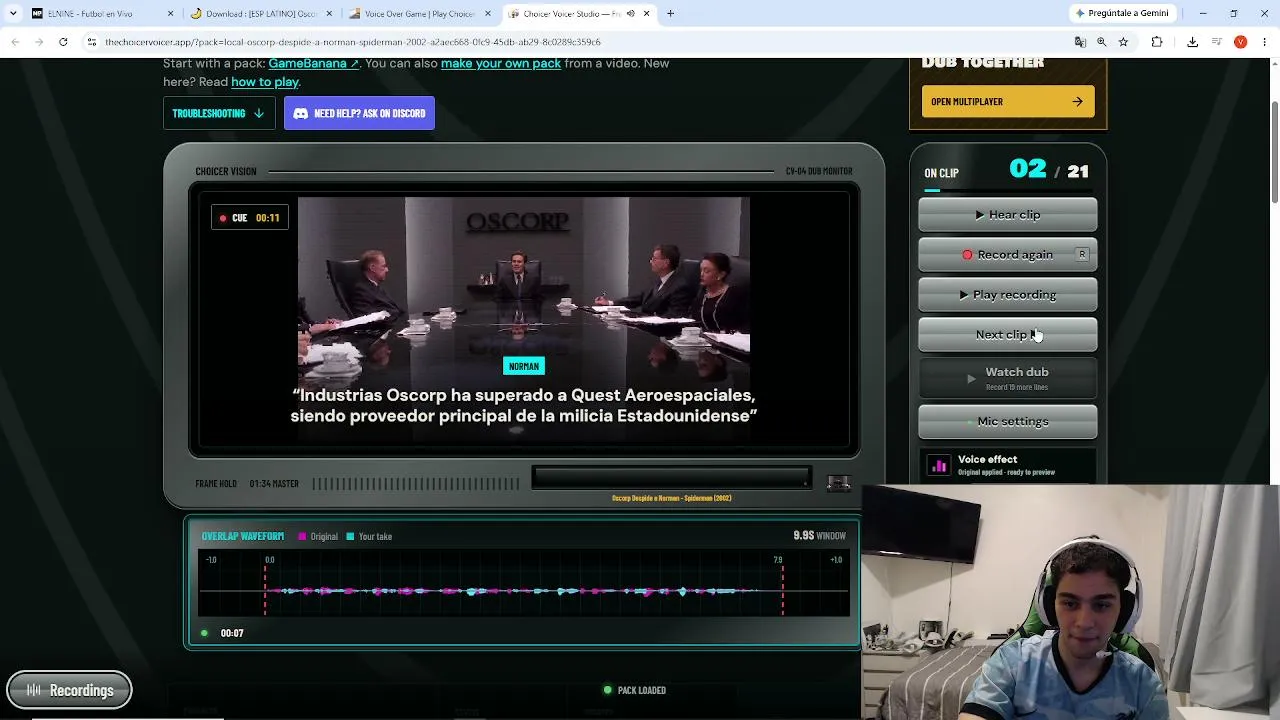Expand the Troubleshooting section
Viewport: 1280px width, 720px height.
(x=219, y=113)
